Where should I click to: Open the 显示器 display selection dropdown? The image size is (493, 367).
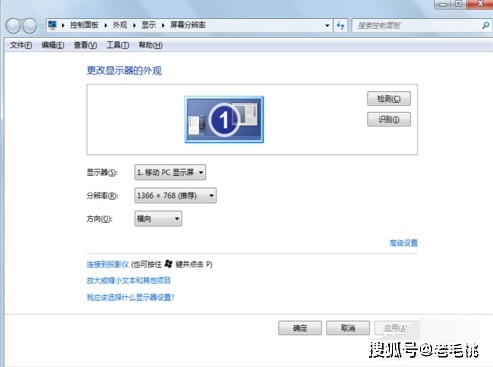170,172
